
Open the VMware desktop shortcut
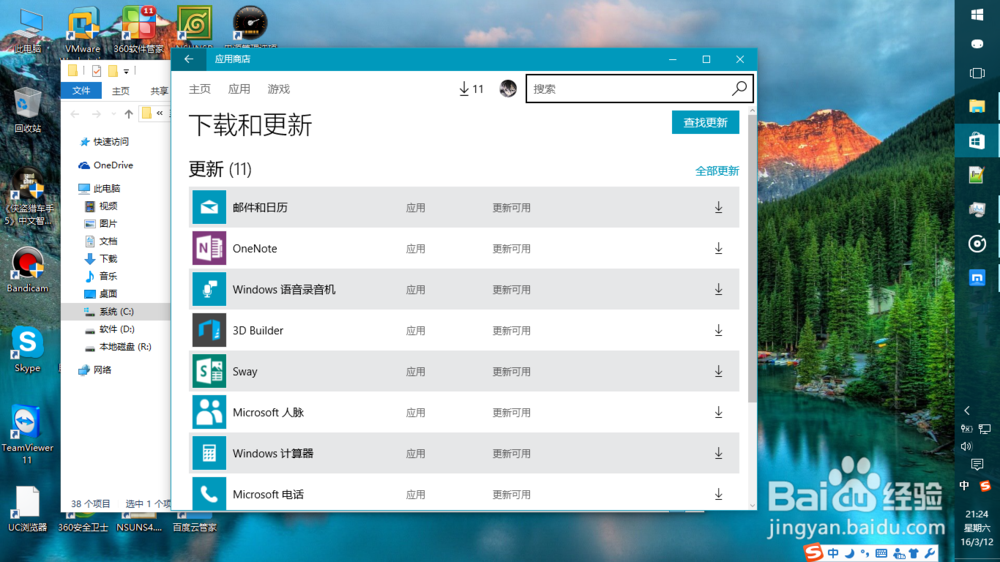pos(82,30)
